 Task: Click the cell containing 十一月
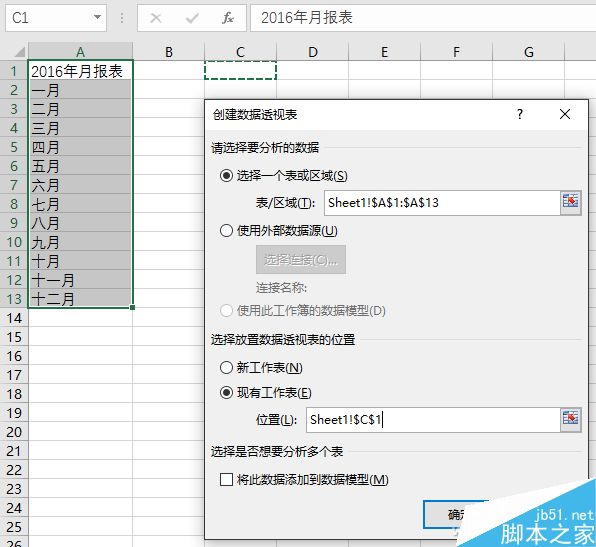(x=80, y=280)
